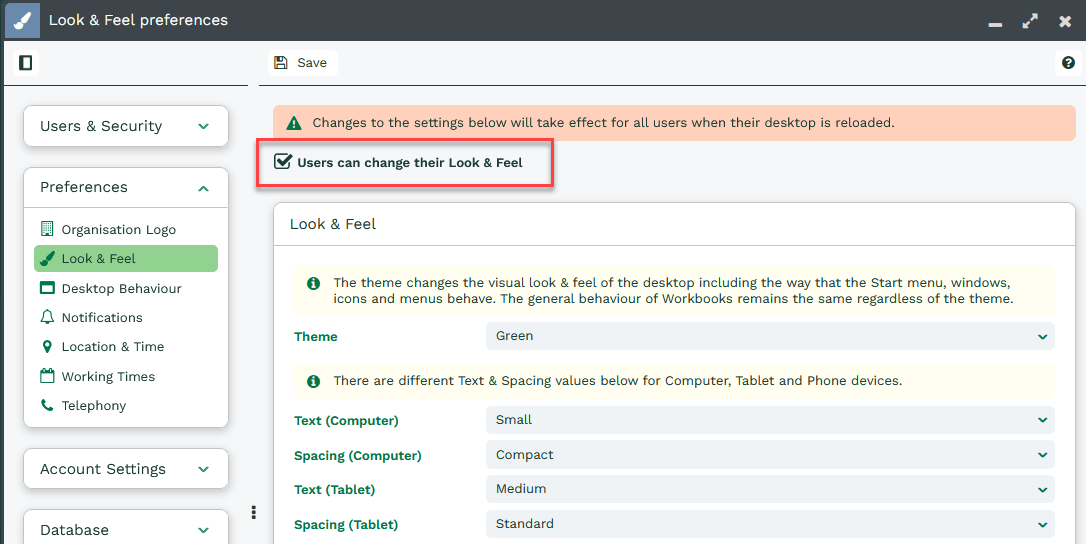The image size is (1086, 544).
Task: Click the Organisation Logo building icon
Action: [x=47, y=229]
